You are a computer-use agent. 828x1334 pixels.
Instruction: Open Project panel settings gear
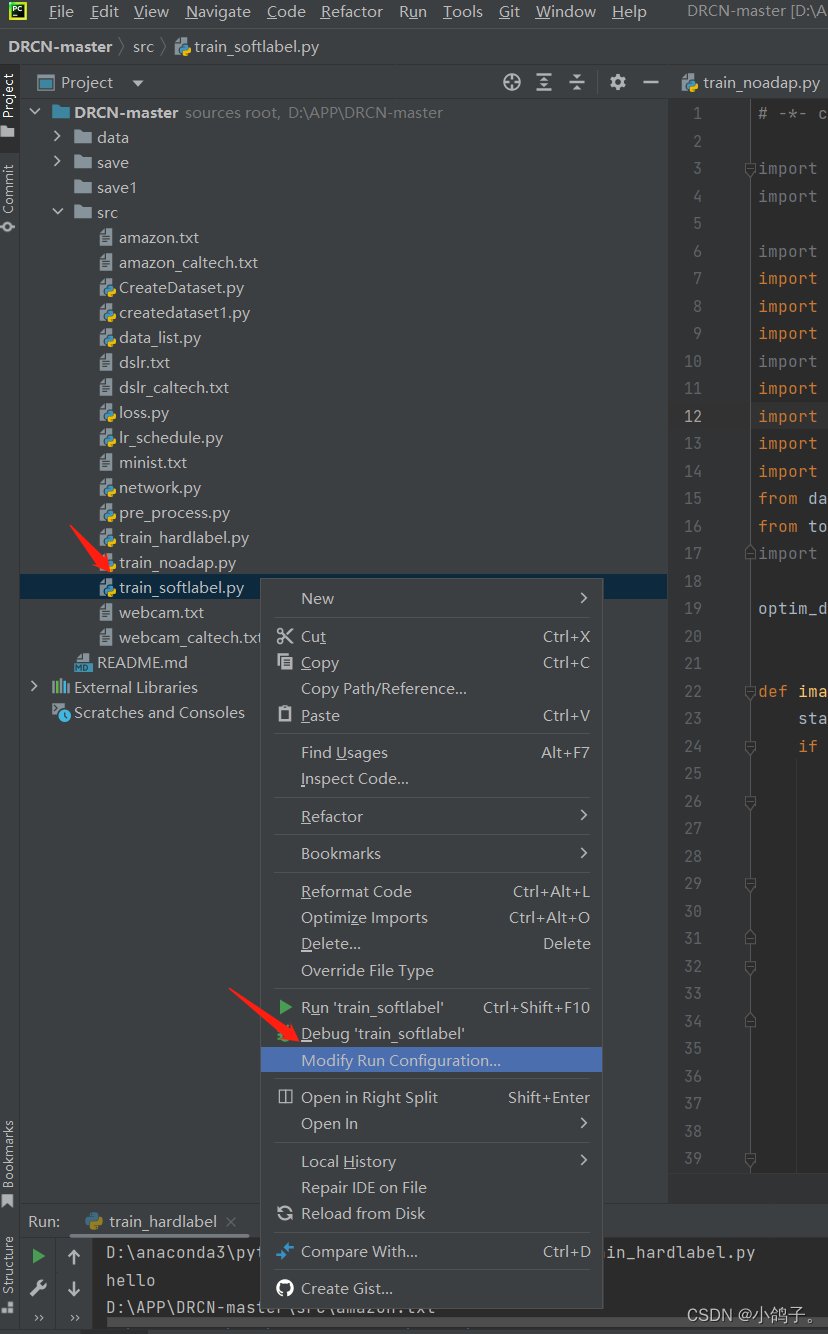(618, 82)
